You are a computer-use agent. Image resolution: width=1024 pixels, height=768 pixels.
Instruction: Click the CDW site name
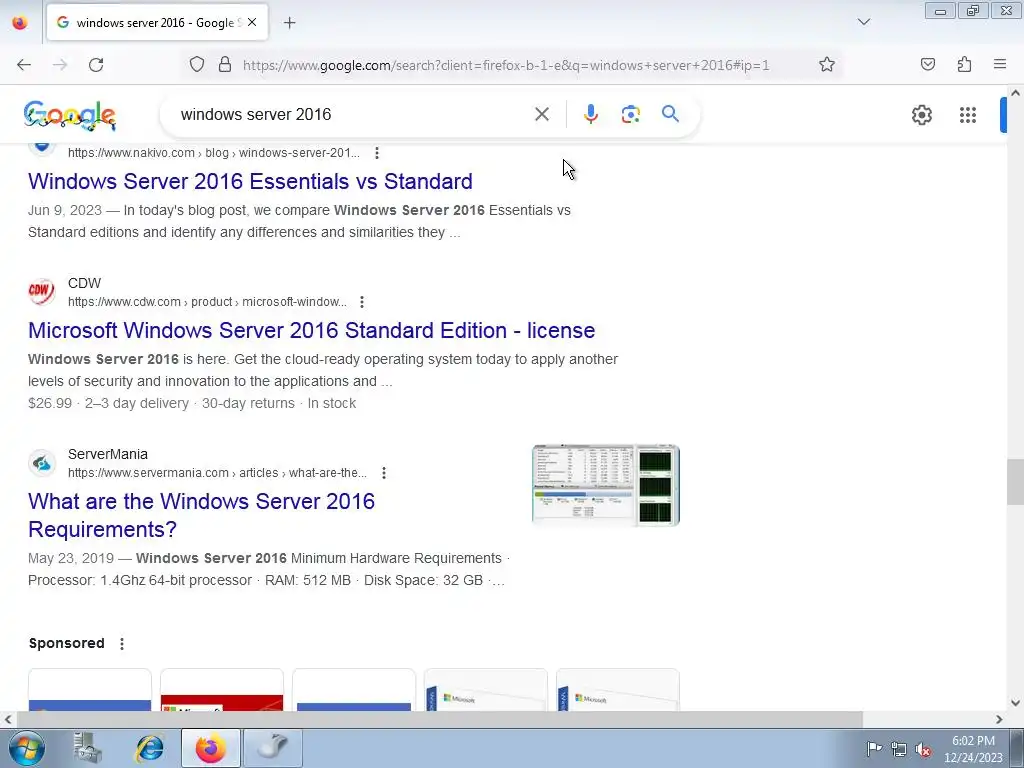tap(84, 283)
